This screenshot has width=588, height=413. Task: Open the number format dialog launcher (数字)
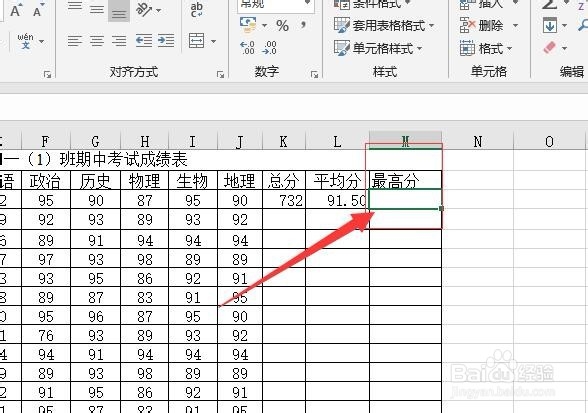[314, 75]
